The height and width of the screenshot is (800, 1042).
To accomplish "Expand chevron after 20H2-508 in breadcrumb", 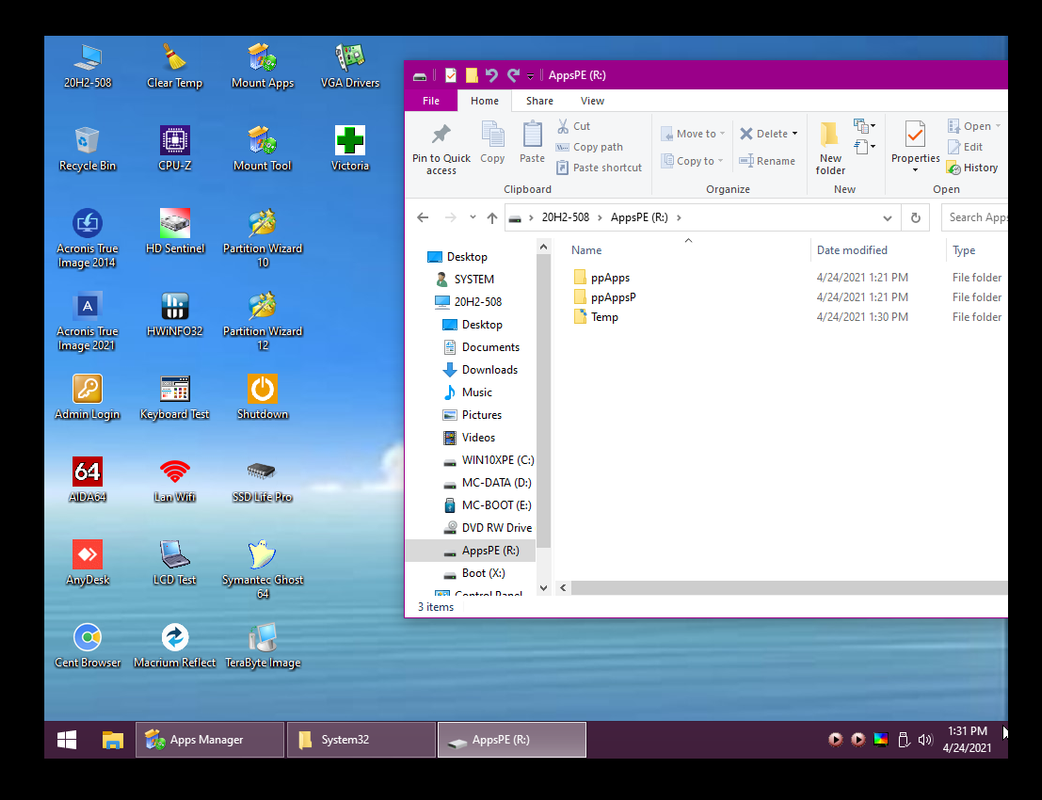I will point(599,217).
